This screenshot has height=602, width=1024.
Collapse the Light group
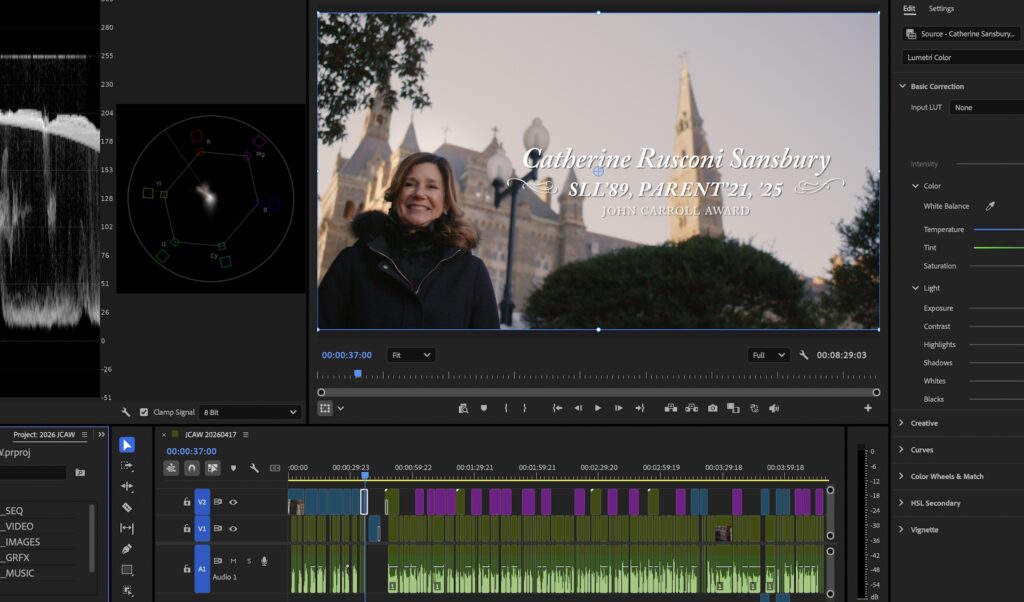(916, 288)
